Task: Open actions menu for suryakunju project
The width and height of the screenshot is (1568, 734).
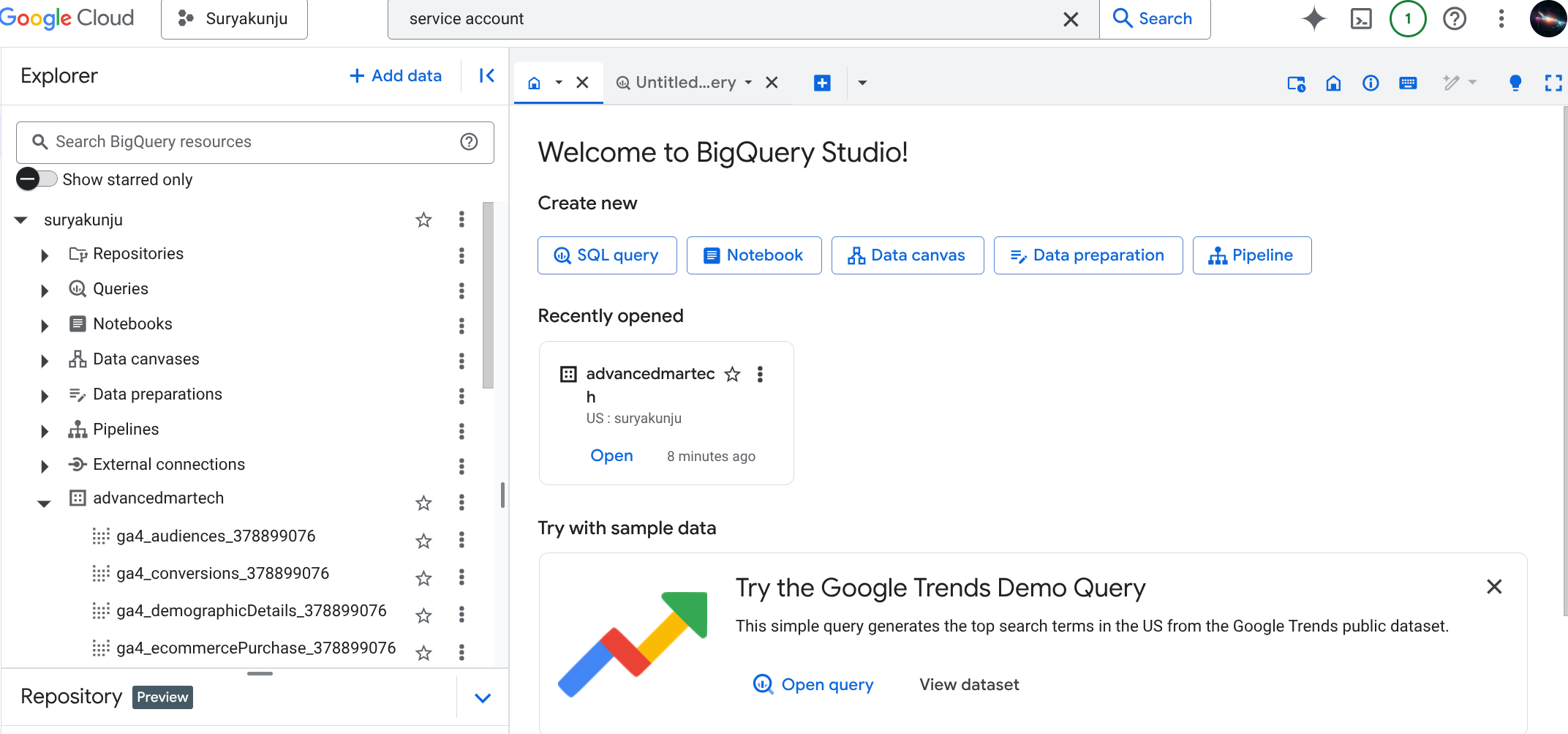Action: coord(461,220)
